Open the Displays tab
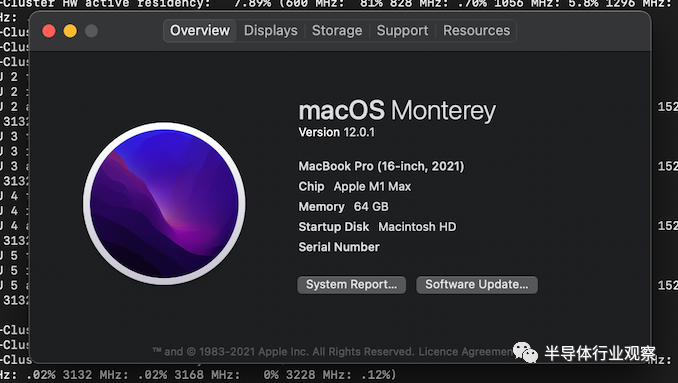Viewport: 678px width, 383px height. point(271,31)
